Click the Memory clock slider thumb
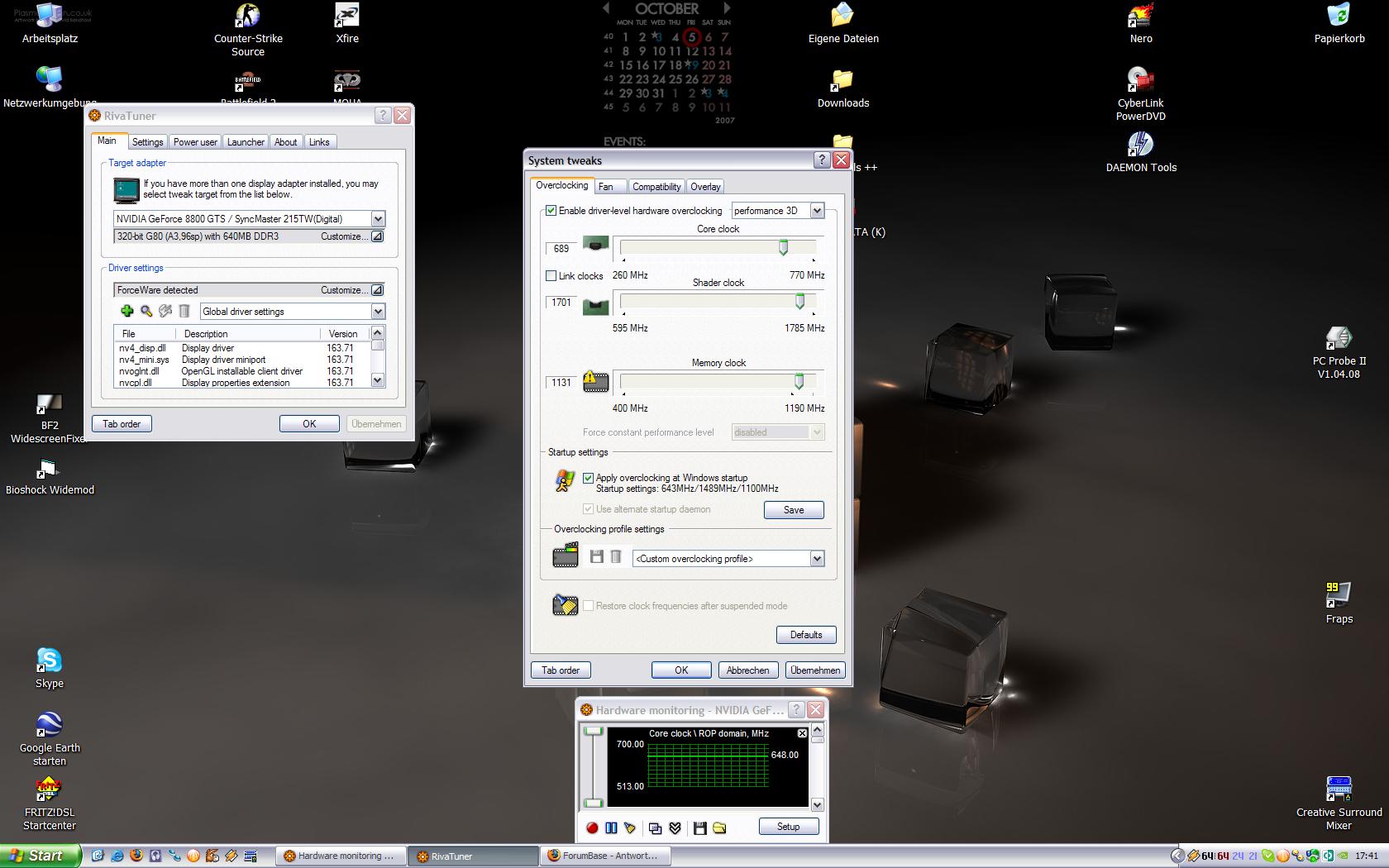 point(799,381)
